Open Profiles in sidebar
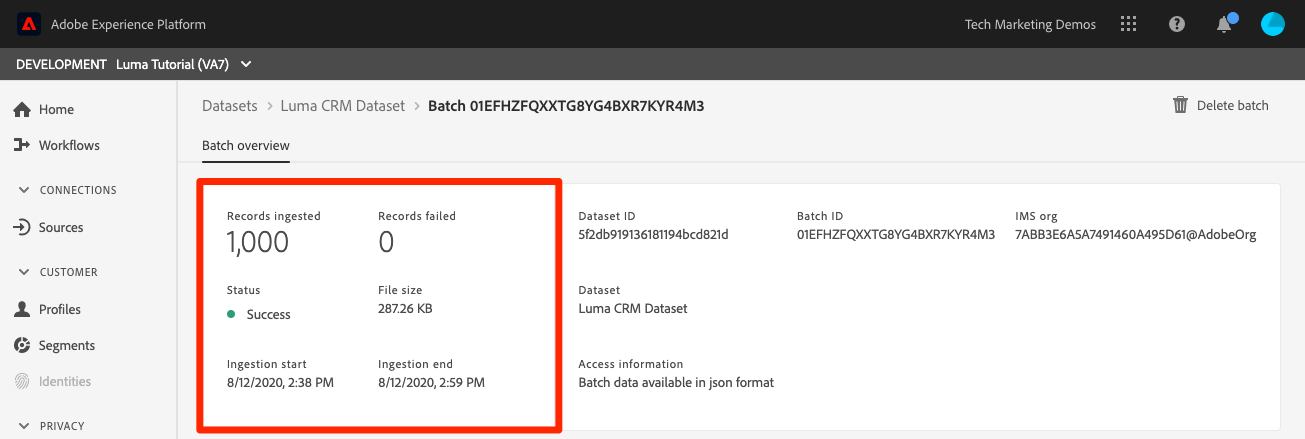The image size is (1305, 439). coord(60,309)
